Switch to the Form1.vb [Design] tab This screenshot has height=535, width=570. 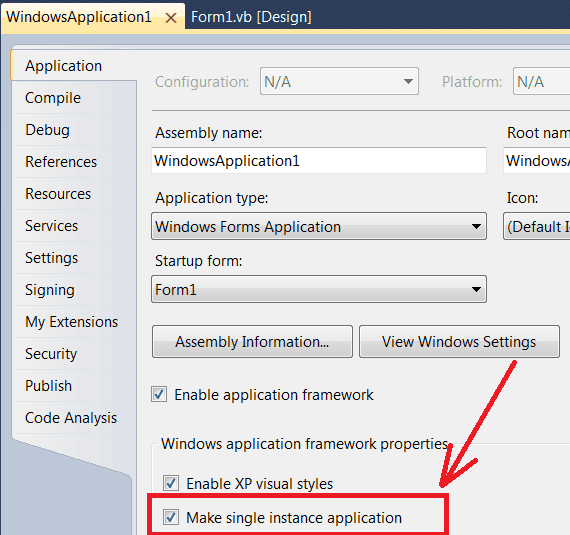pyautogui.click(x=251, y=17)
